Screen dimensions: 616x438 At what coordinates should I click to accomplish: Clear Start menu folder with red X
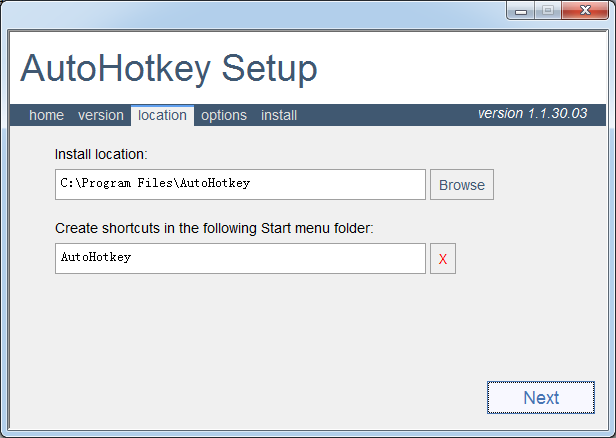443,258
